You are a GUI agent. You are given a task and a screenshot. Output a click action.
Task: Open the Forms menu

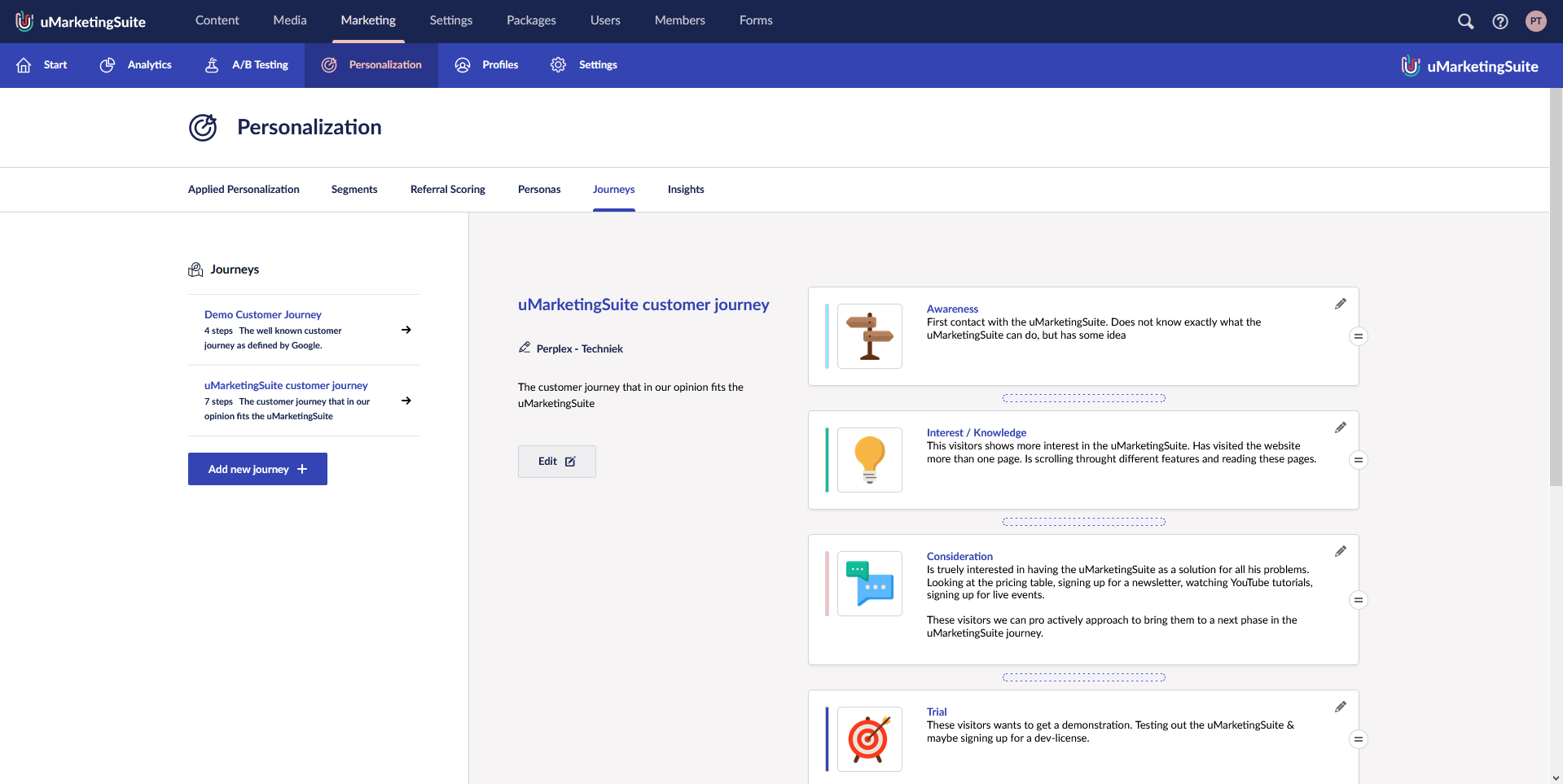click(756, 20)
